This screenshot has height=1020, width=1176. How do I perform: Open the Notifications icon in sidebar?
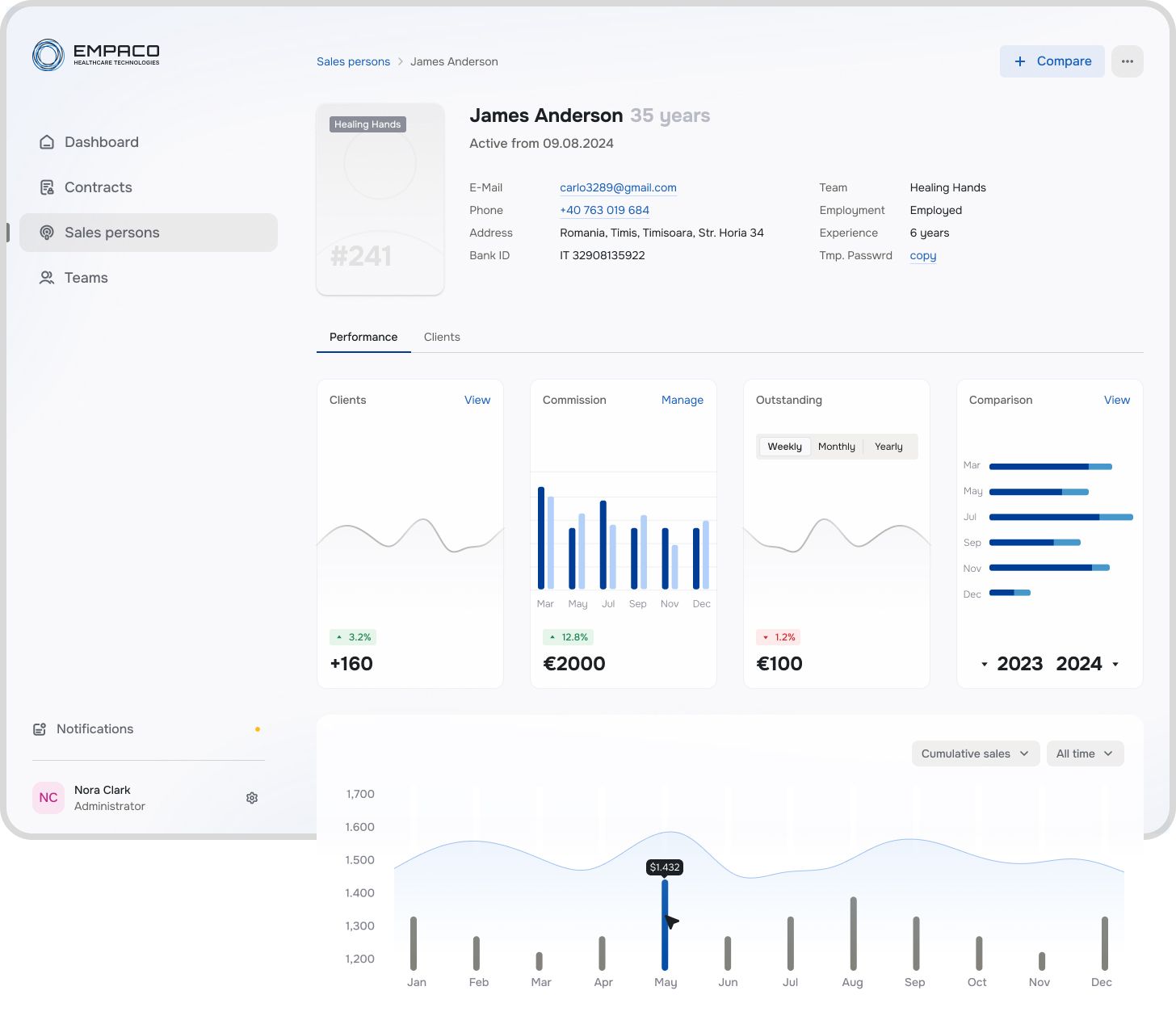(40, 729)
